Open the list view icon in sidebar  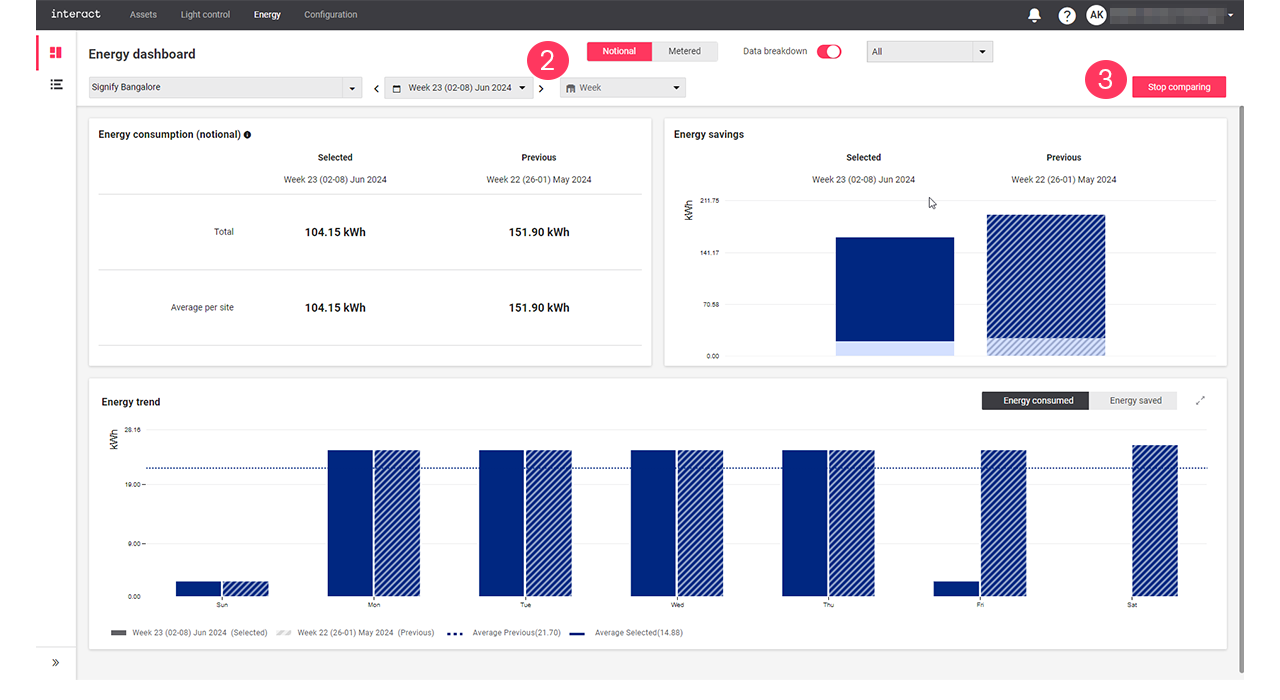tap(56, 84)
